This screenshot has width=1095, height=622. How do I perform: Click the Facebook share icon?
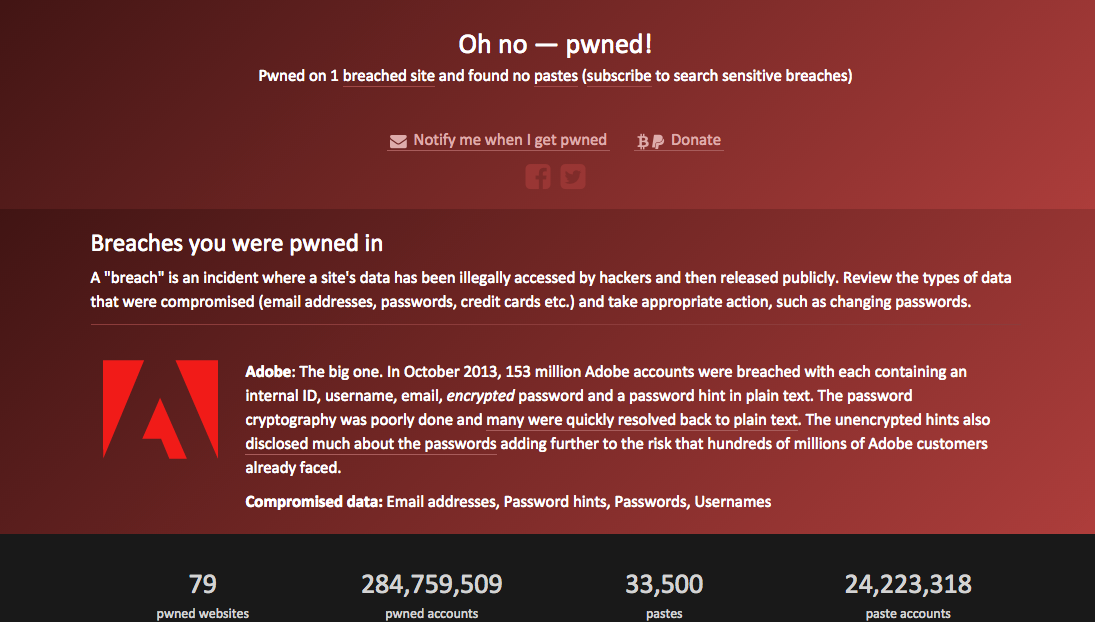(x=538, y=177)
